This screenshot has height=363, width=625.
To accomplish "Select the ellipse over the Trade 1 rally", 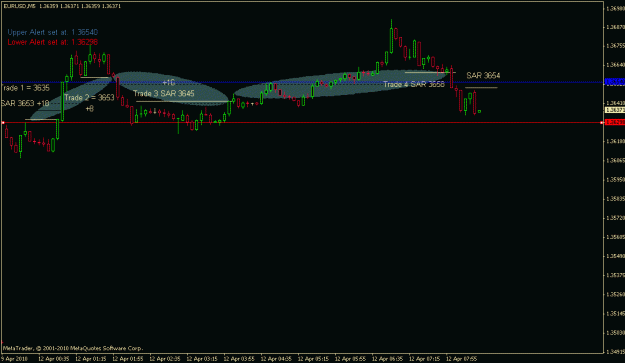I will (72, 100).
